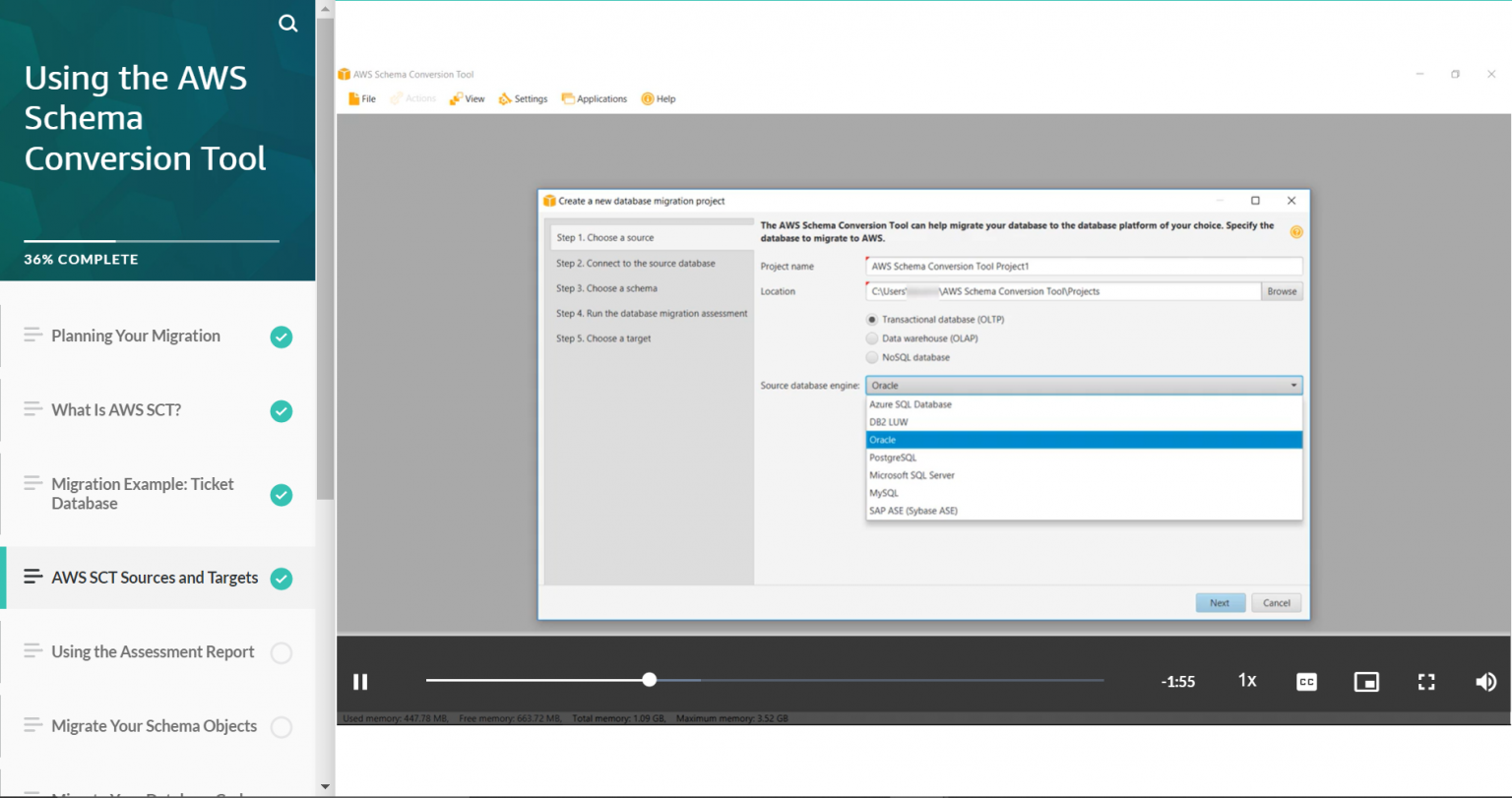The height and width of the screenshot is (798, 1512).
Task: Pause the video playback
Action: (x=360, y=681)
